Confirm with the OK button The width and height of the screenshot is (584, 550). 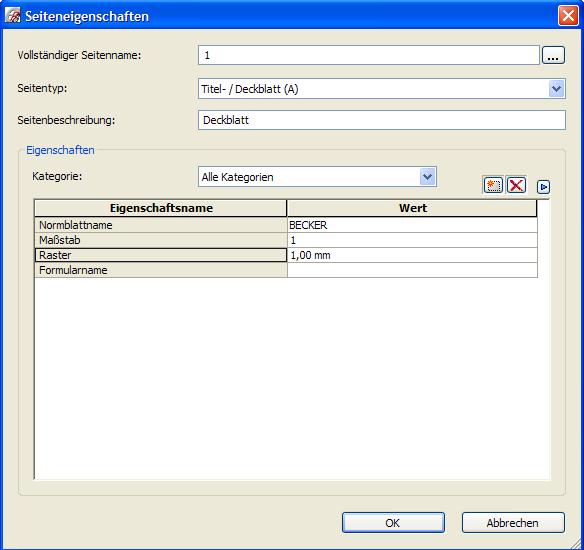pos(393,522)
